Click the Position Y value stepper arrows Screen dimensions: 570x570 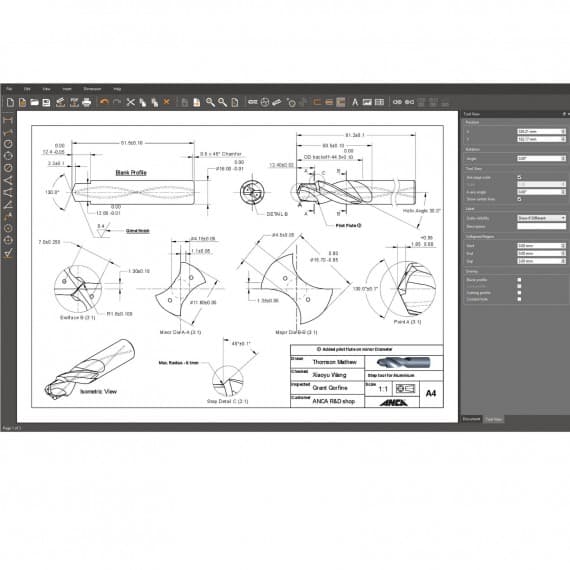[563, 139]
